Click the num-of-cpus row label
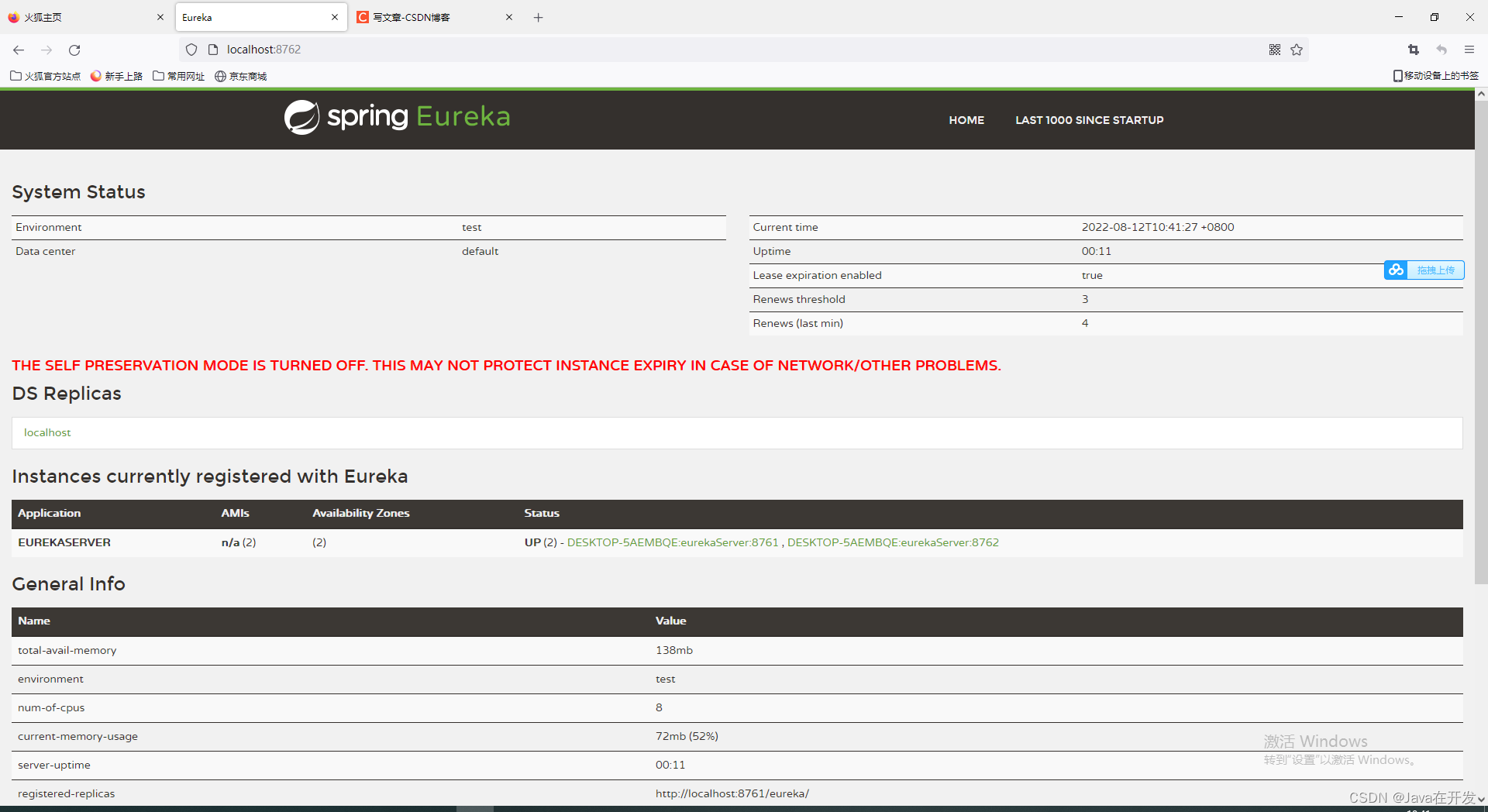This screenshot has height=812, width=1488. coord(51,707)
